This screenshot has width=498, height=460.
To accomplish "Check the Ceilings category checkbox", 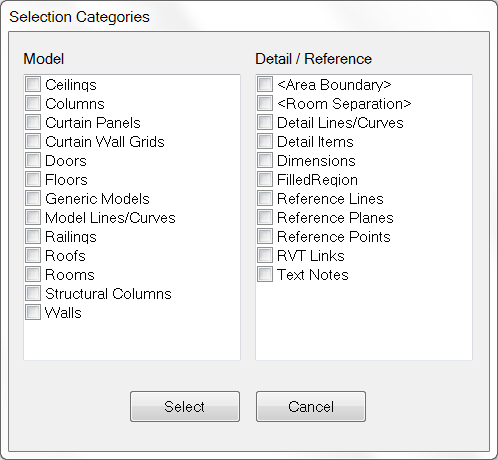I will pyautogui.click(x=33, y=84).
